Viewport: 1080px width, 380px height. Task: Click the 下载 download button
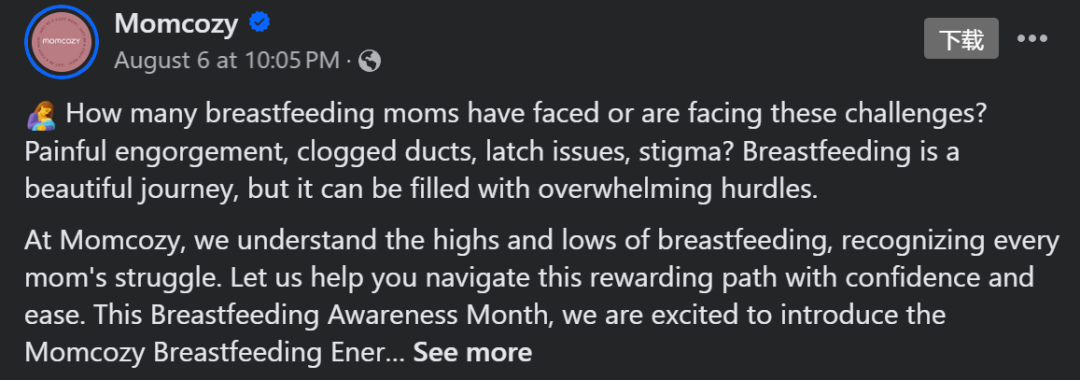point(961,39)
